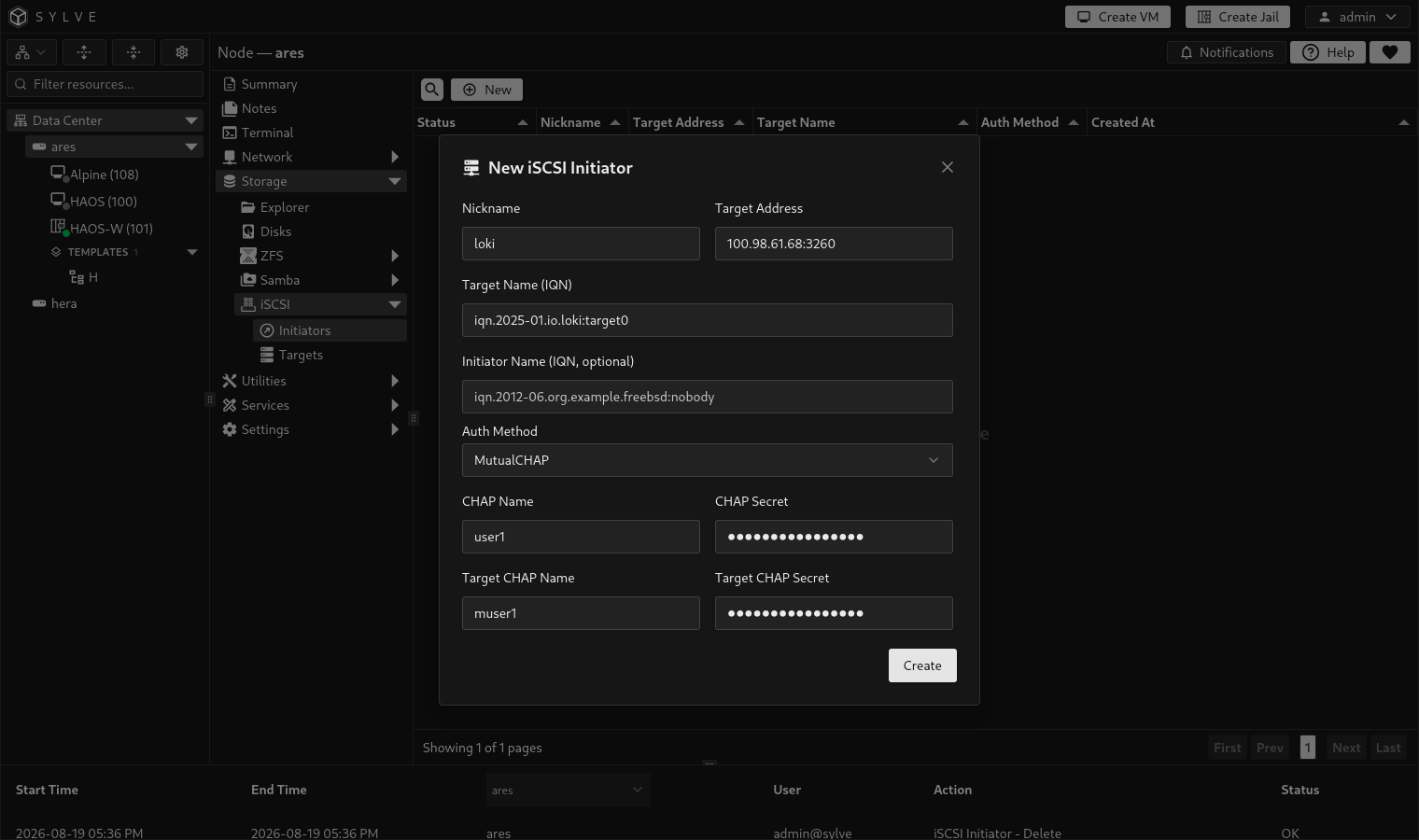
Task: Click the CHAP Name field with user1
Action: tap(581, 537)
